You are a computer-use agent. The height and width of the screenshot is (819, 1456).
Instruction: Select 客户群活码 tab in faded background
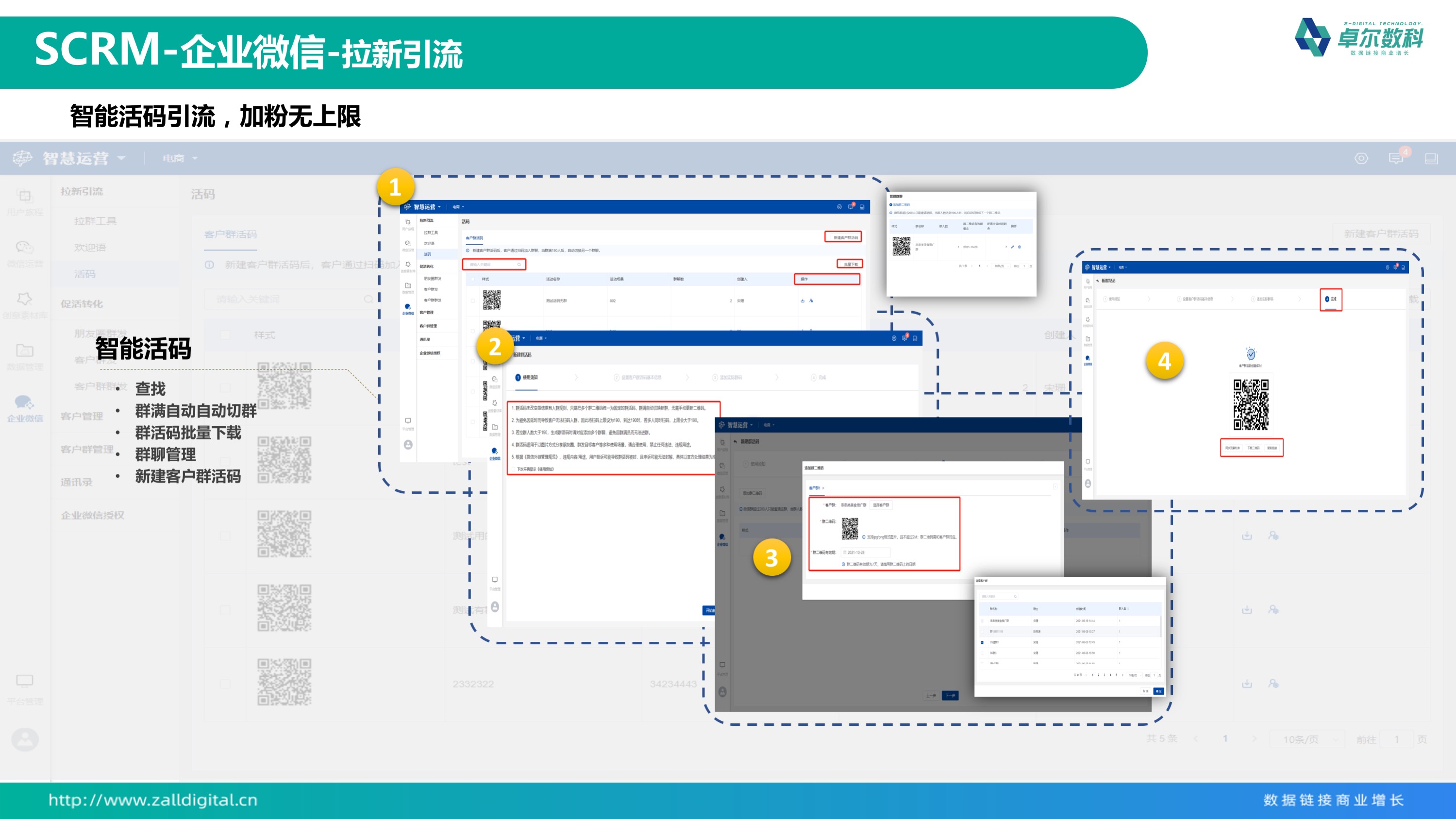(x=231, y=234)
